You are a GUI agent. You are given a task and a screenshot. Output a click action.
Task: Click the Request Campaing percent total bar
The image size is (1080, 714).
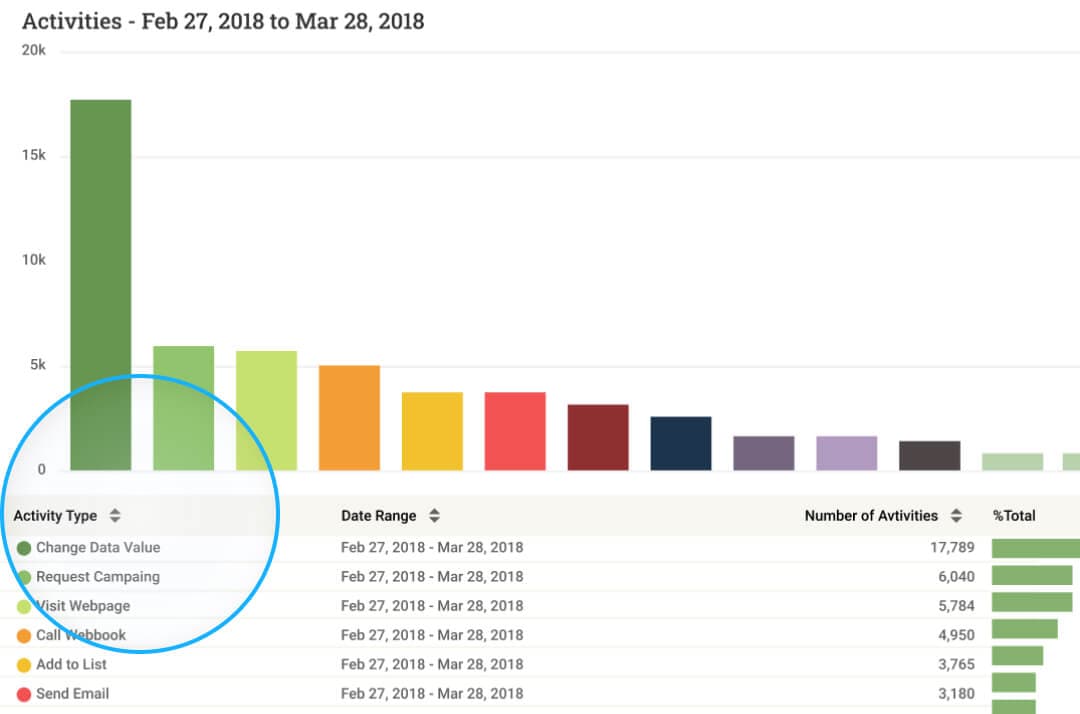(x=1031, y=576)
